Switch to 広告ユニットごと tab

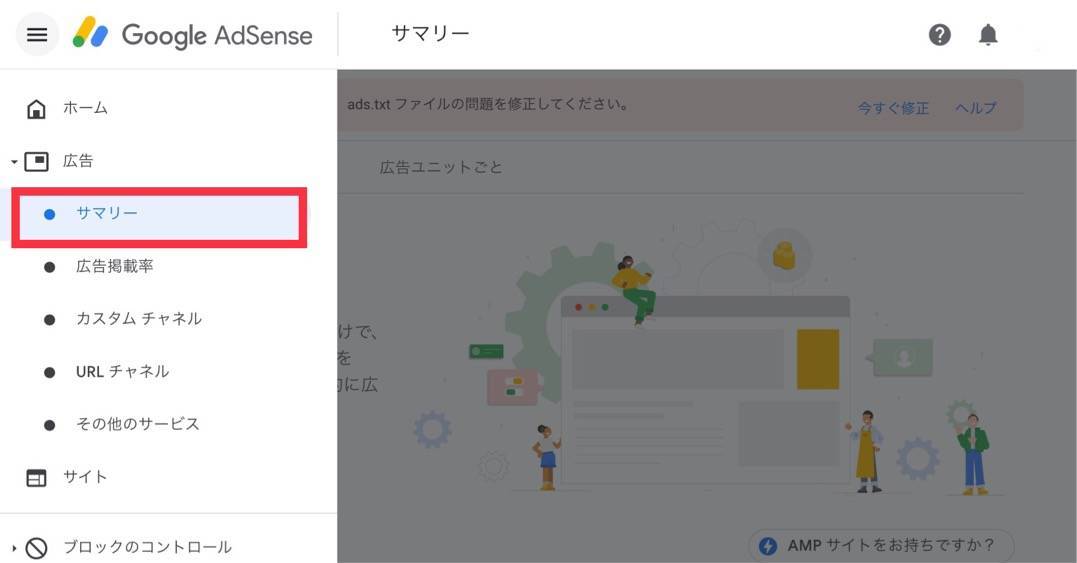(441, 167)
